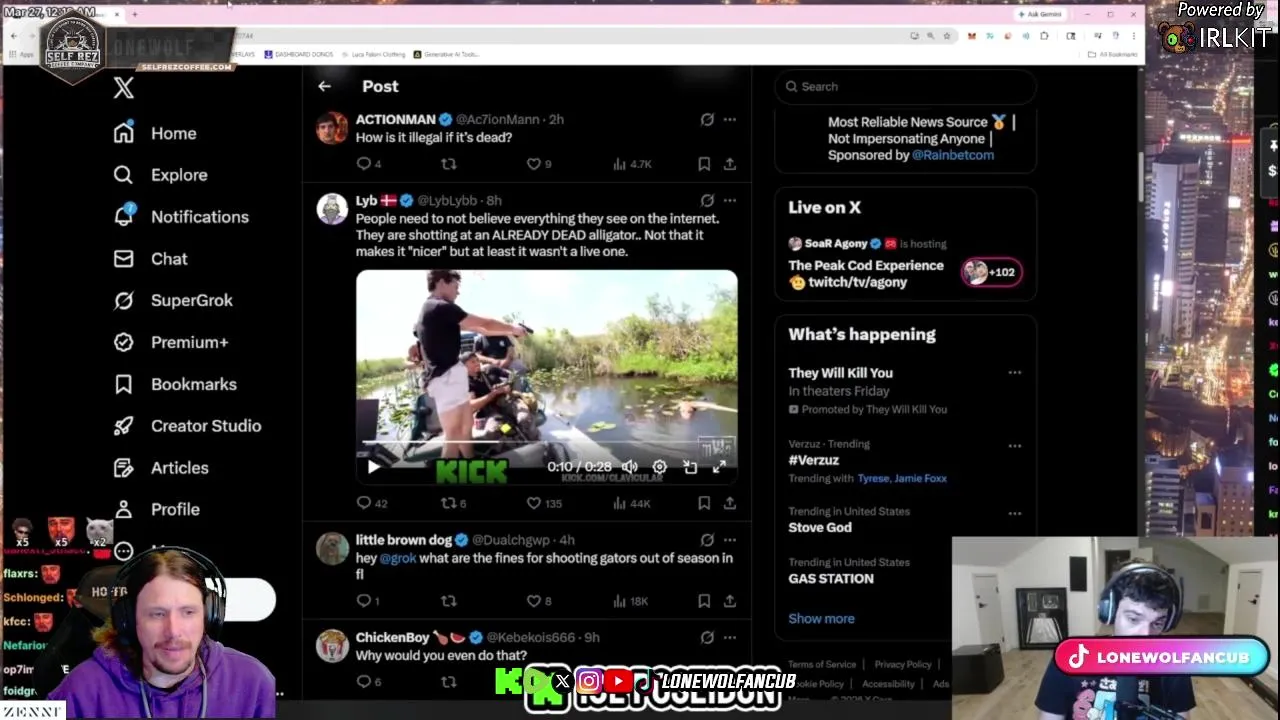Image resolution: width=1280 pixels, height=720 pixels.
Task: Open Premium+ in the sidebar
Action: click(171, 342)
